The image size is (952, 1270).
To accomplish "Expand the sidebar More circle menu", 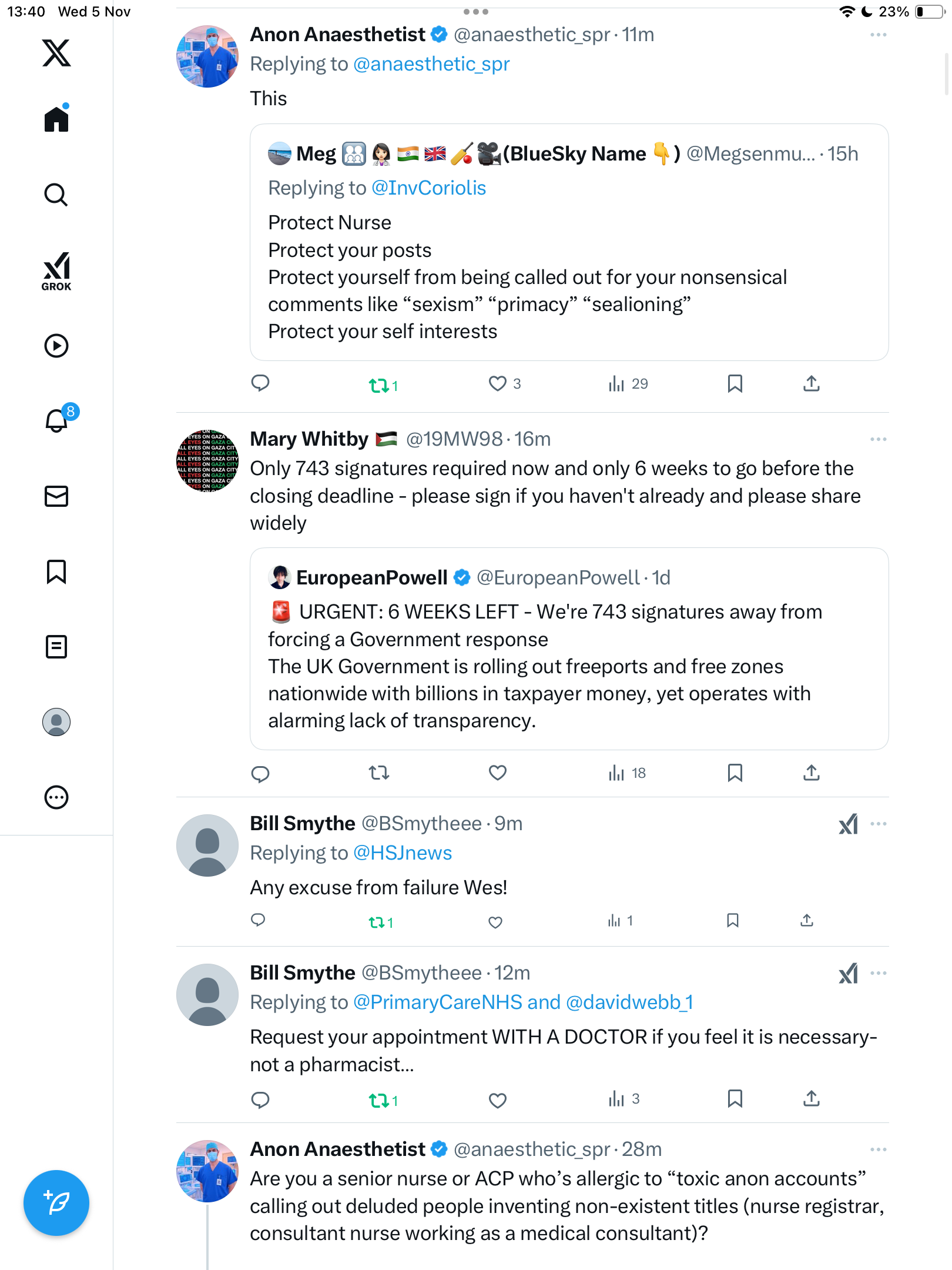I will [56, 797].
